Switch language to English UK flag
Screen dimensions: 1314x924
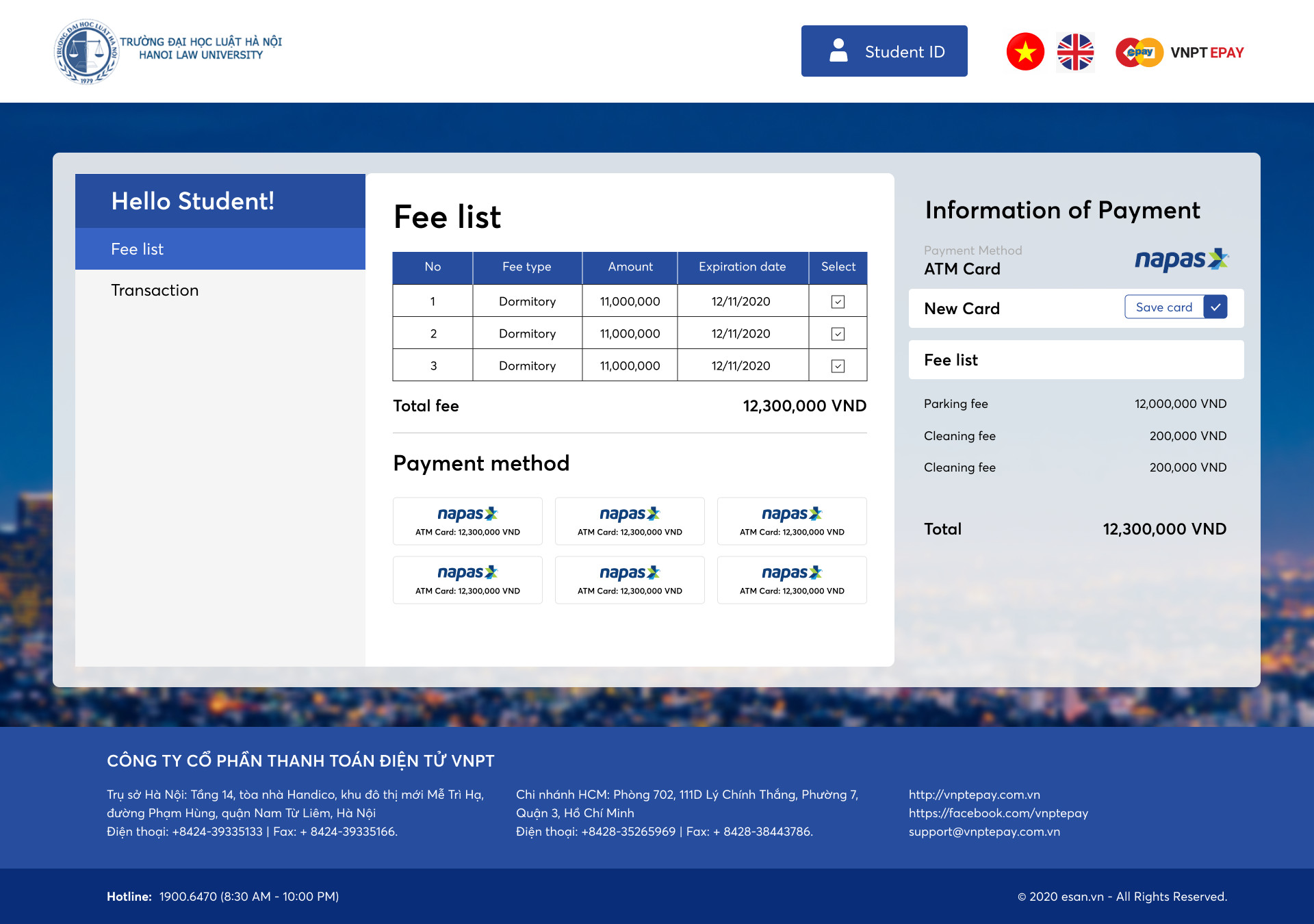pyautogui.click(x=1075, y=52)
